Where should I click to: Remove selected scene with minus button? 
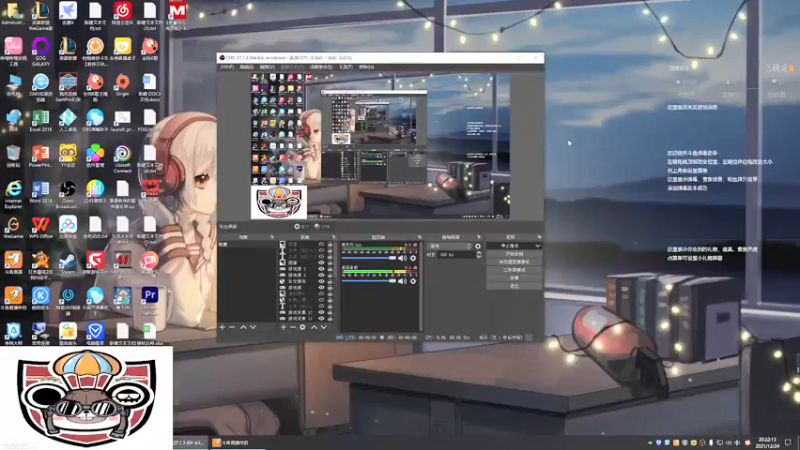coord(232,327)
